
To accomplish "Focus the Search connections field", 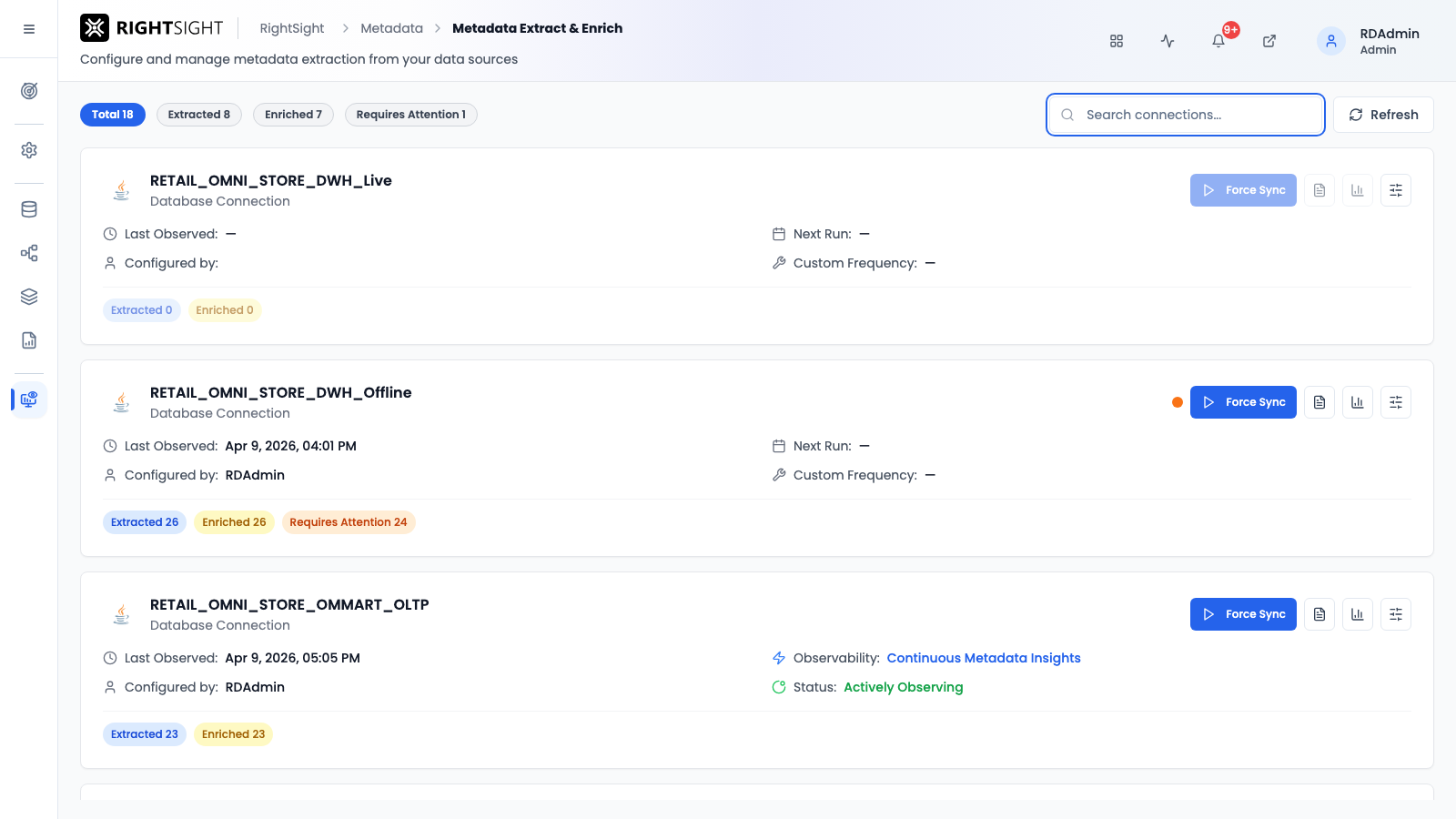I will tap(1186, 115).
